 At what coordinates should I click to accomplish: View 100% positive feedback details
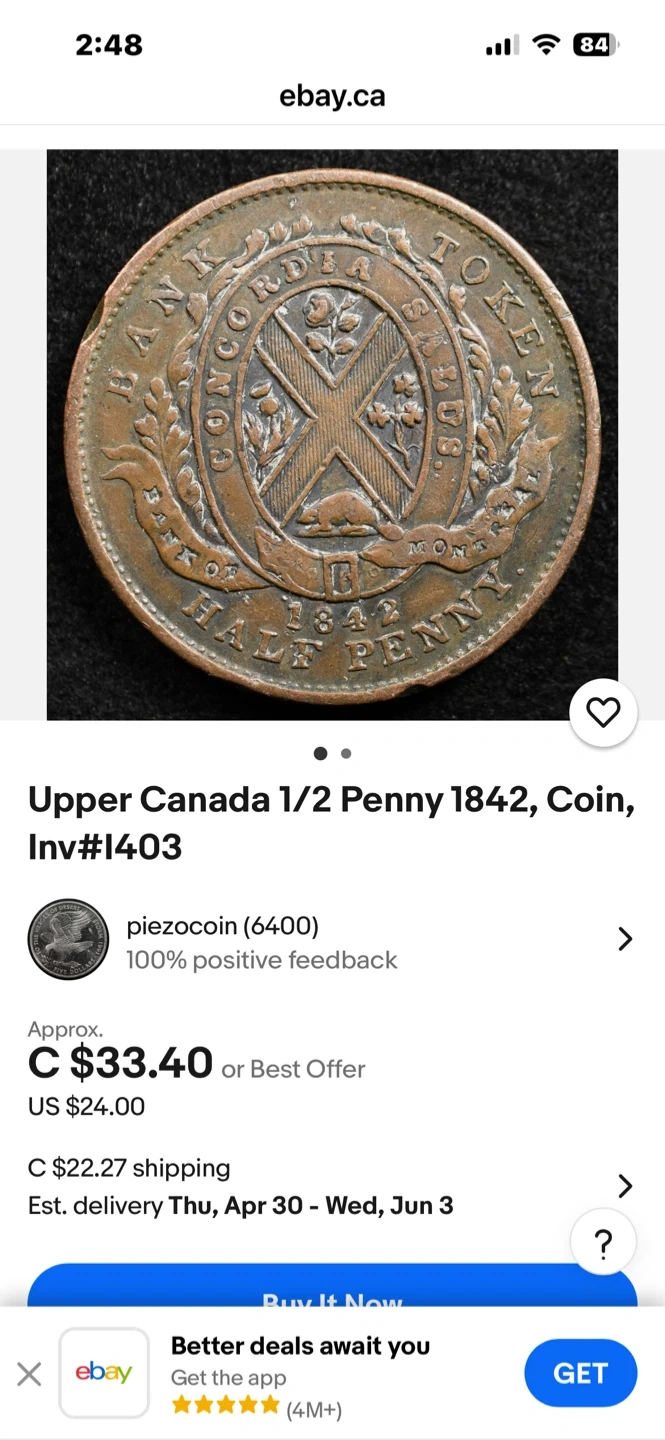pyautogui.click(x=261, y=960)
